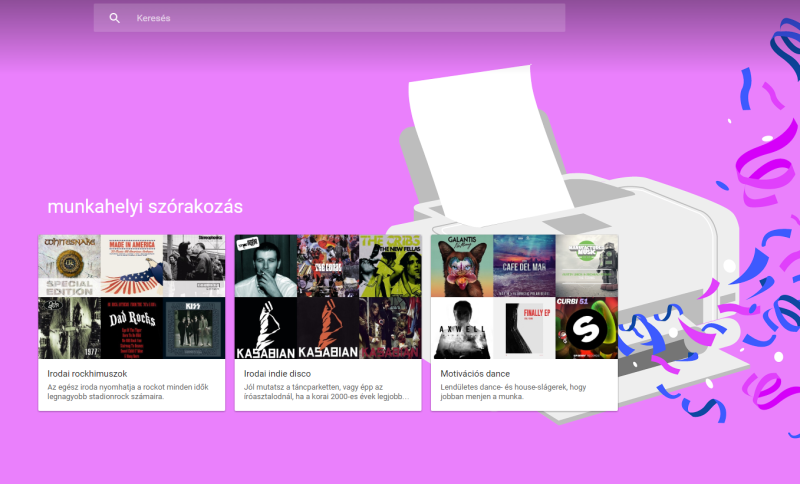This screenshot has width=800, height=484.
Task: Select the Dad Rocks album cover
Action: [132, 328]
